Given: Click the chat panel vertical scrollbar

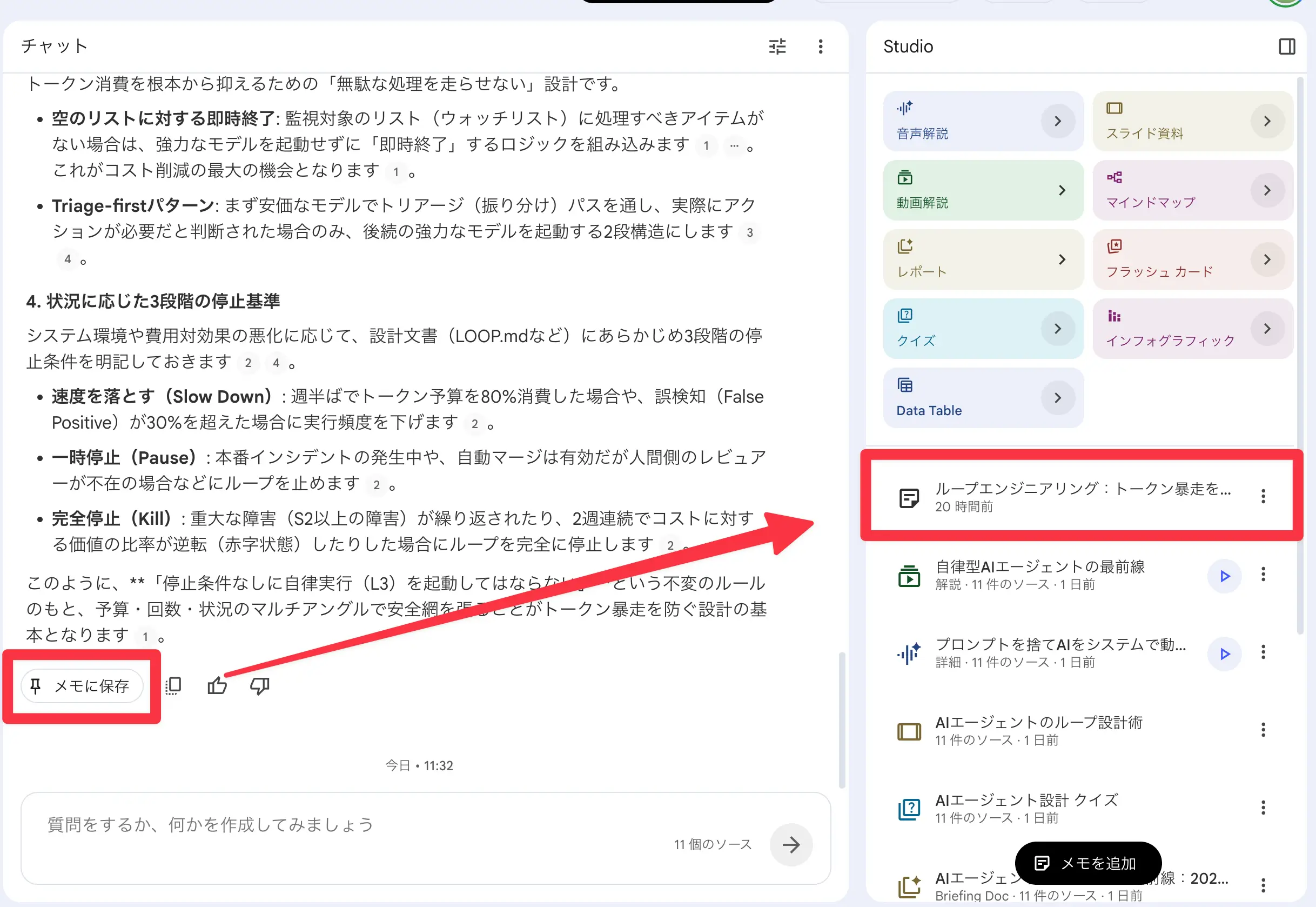Looking at the screenshot, I should click(x=842, y=720).
